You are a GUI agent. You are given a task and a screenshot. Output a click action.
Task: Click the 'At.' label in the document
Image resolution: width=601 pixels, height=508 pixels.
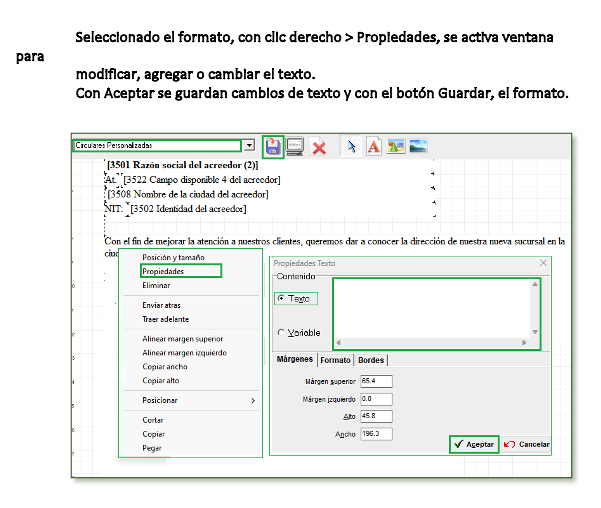[x=110, y=179]
